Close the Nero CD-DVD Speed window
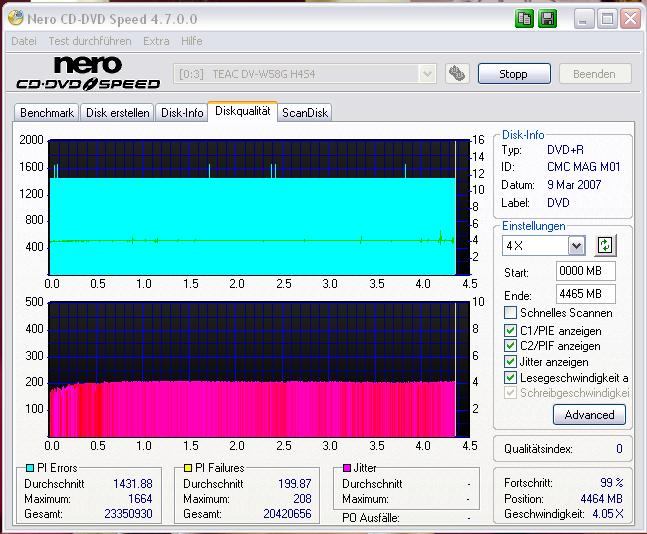 click(630, 19)
